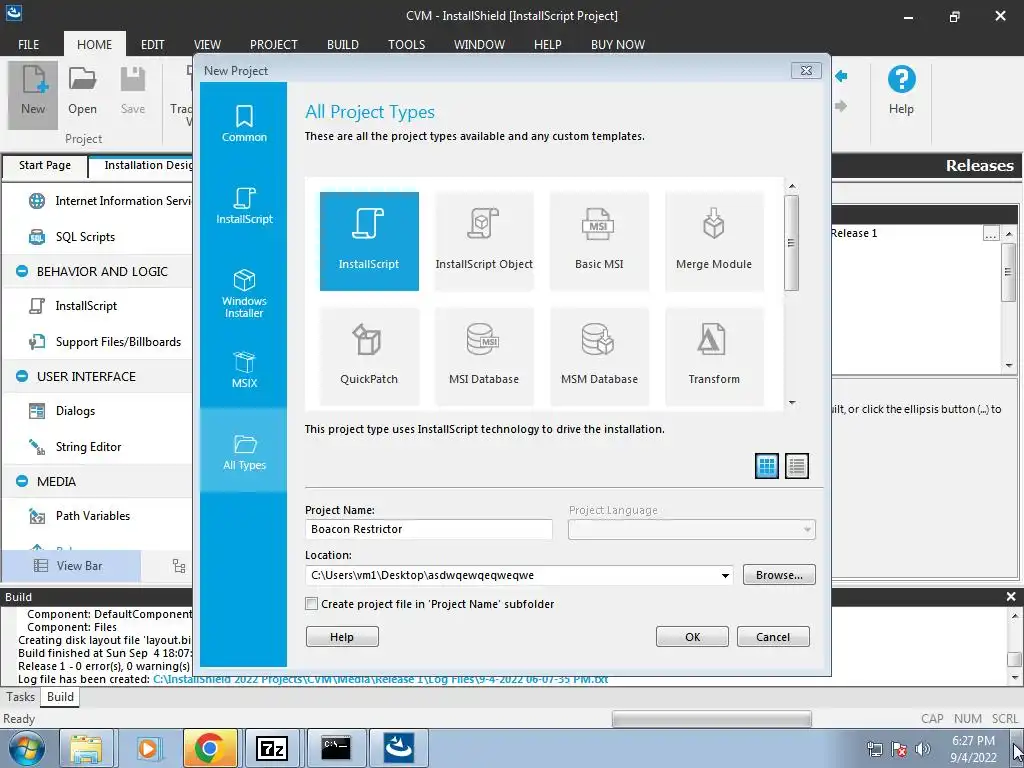Screen dimensions: 1024x768
Task: Click the Help ribbon icon
Action: pyautogui.click(x=901, y=90)
